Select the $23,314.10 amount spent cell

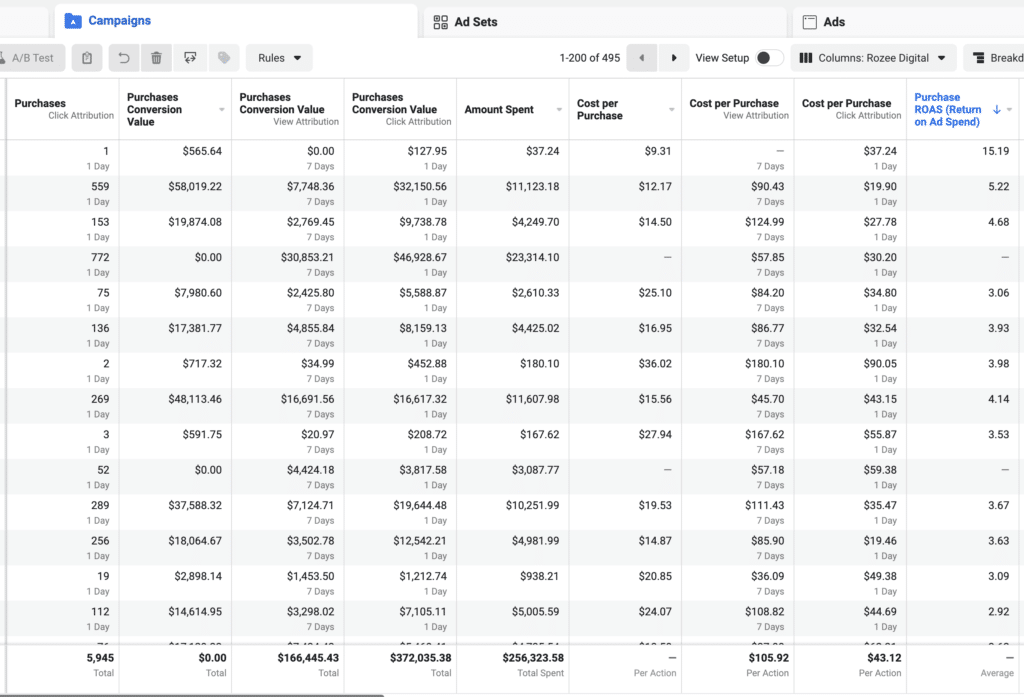click(532, 257)
